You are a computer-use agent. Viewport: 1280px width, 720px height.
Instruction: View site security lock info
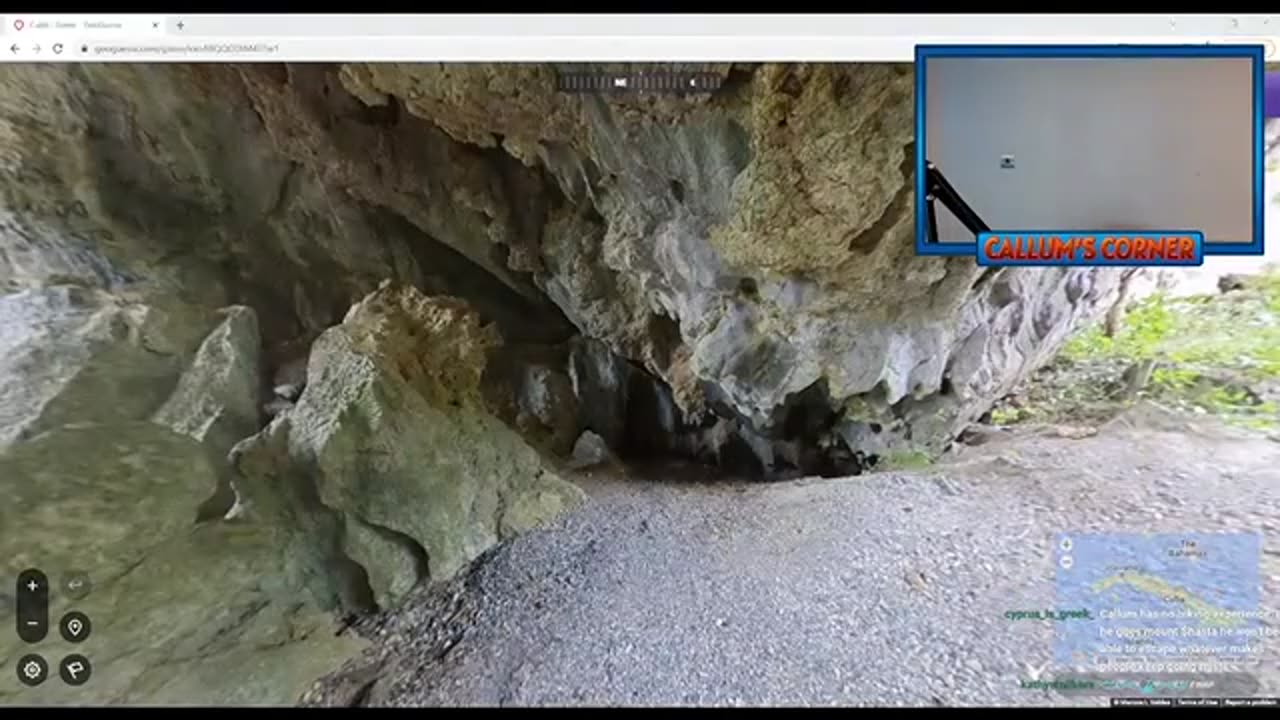(x=84, y=48)
